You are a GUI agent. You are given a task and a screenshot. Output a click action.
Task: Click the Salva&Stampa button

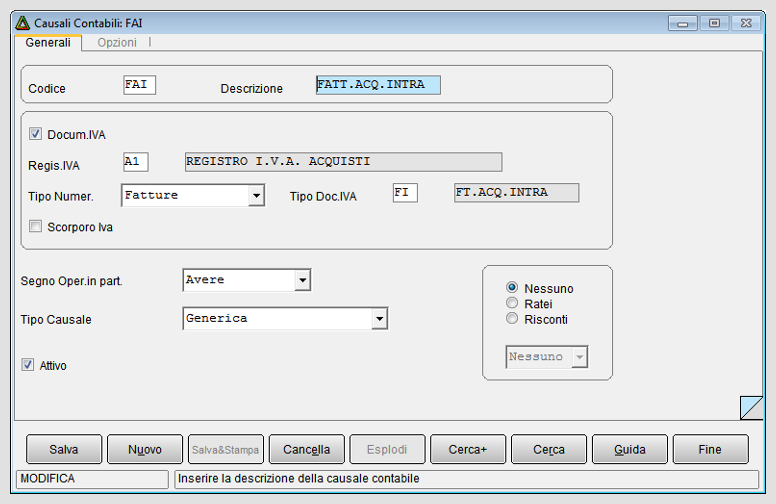[x=226, y=449]
